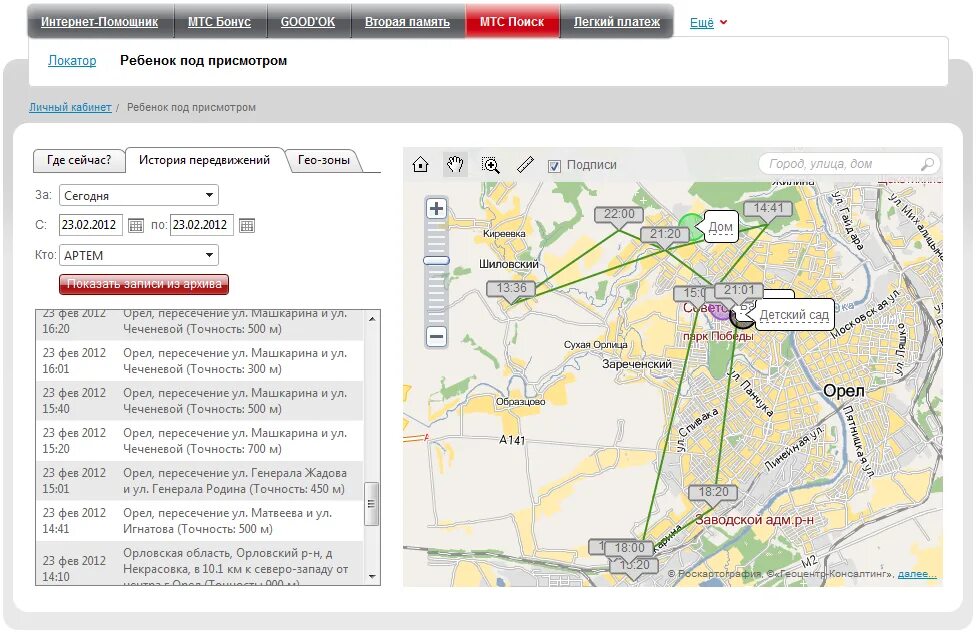
Task: Click the далее link on map
Action: 917,574
